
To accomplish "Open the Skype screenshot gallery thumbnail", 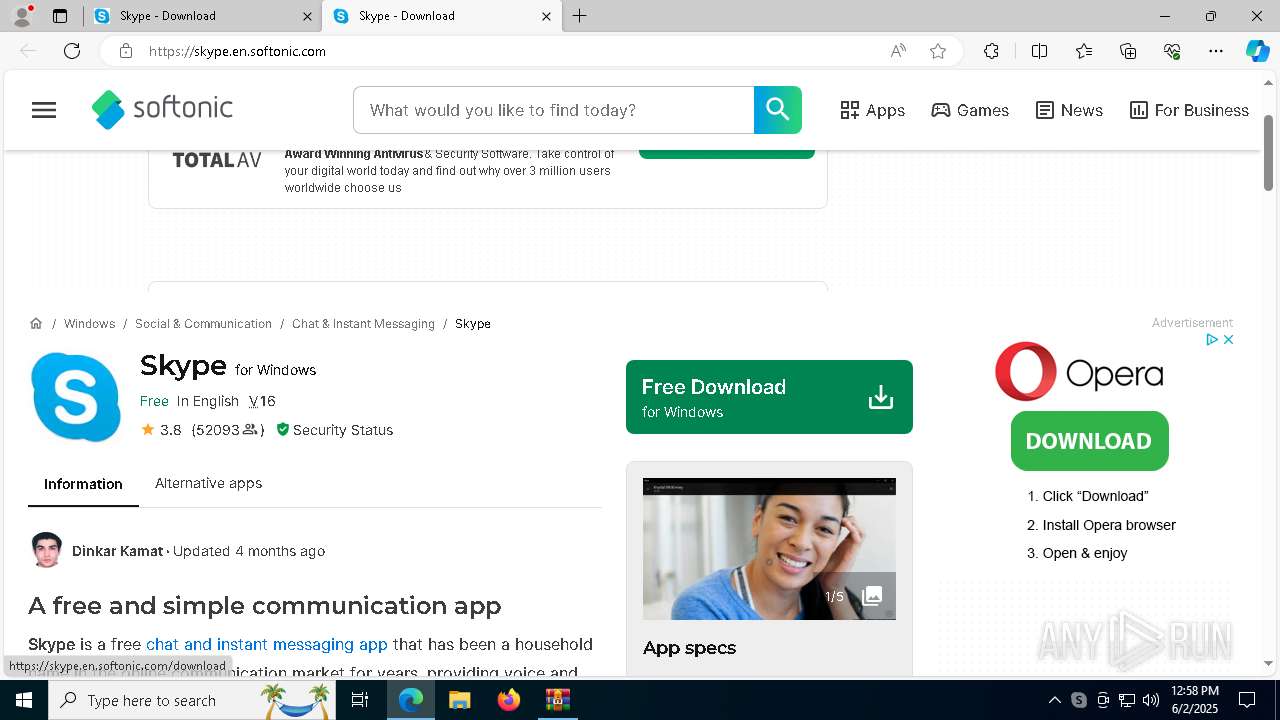I will point(769,548).
